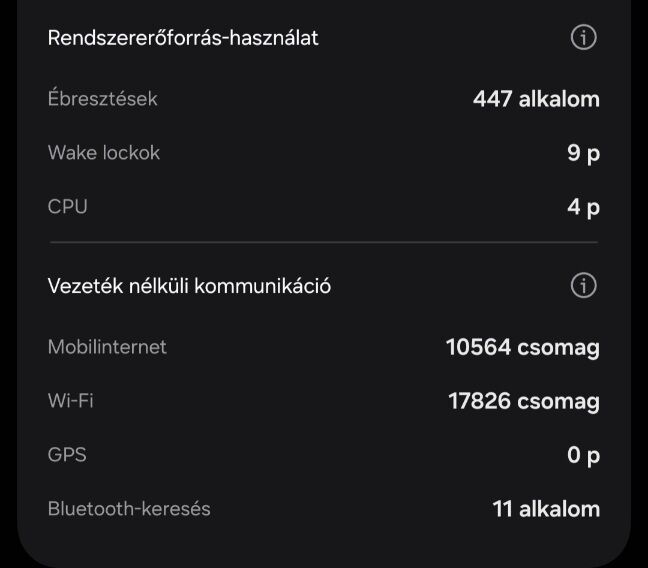Tap the 11 alkalom value

(546, 508)
